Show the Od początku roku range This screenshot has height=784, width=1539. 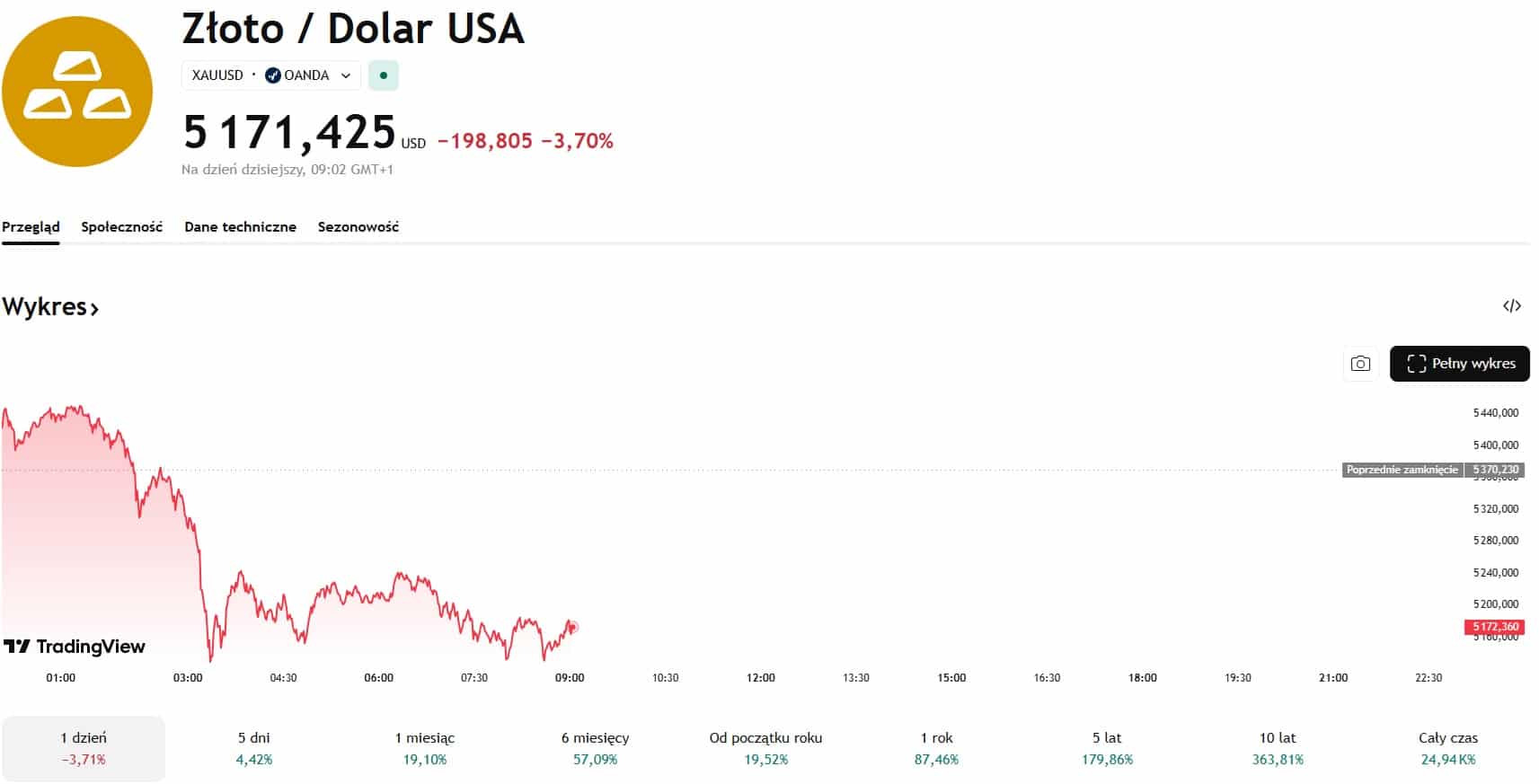tap(765, 748)
